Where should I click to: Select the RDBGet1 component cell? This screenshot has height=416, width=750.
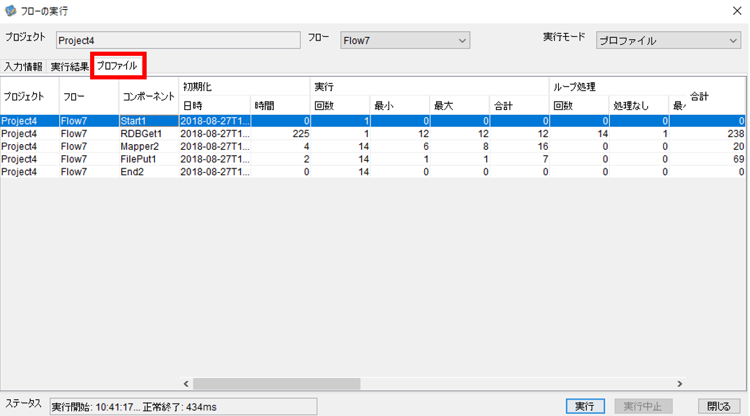149,134
